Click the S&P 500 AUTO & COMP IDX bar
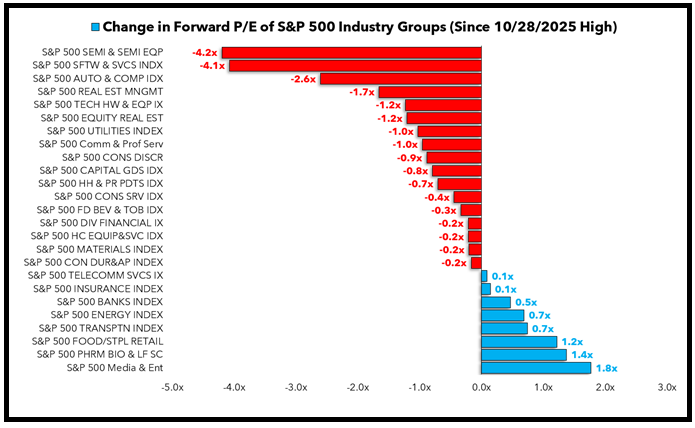Image resolution: width=695 pixels, height=428 pixels. [400, 78]
